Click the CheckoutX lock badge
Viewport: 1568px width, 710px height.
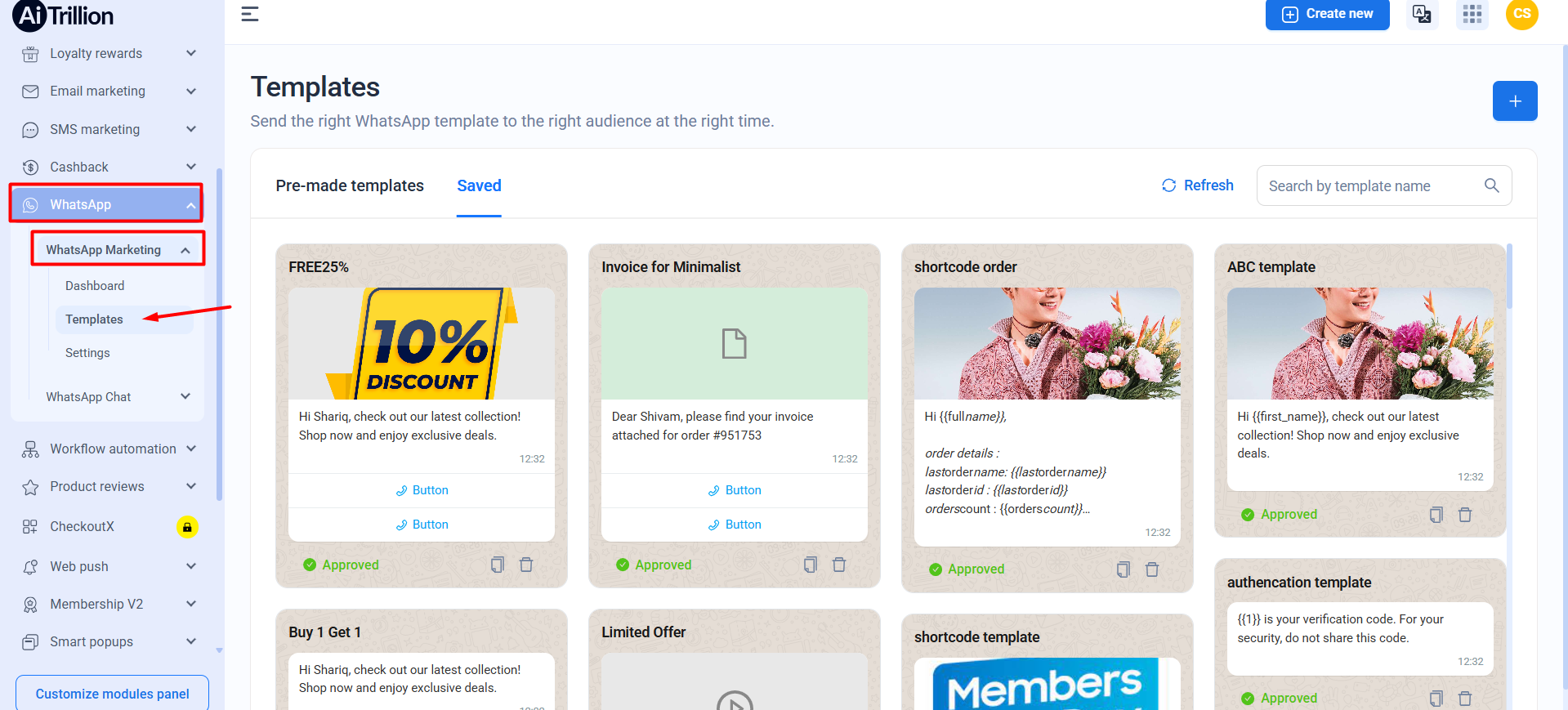pos(187,527)
